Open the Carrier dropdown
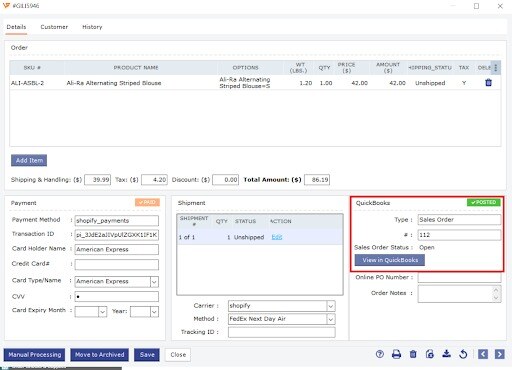 331,306
